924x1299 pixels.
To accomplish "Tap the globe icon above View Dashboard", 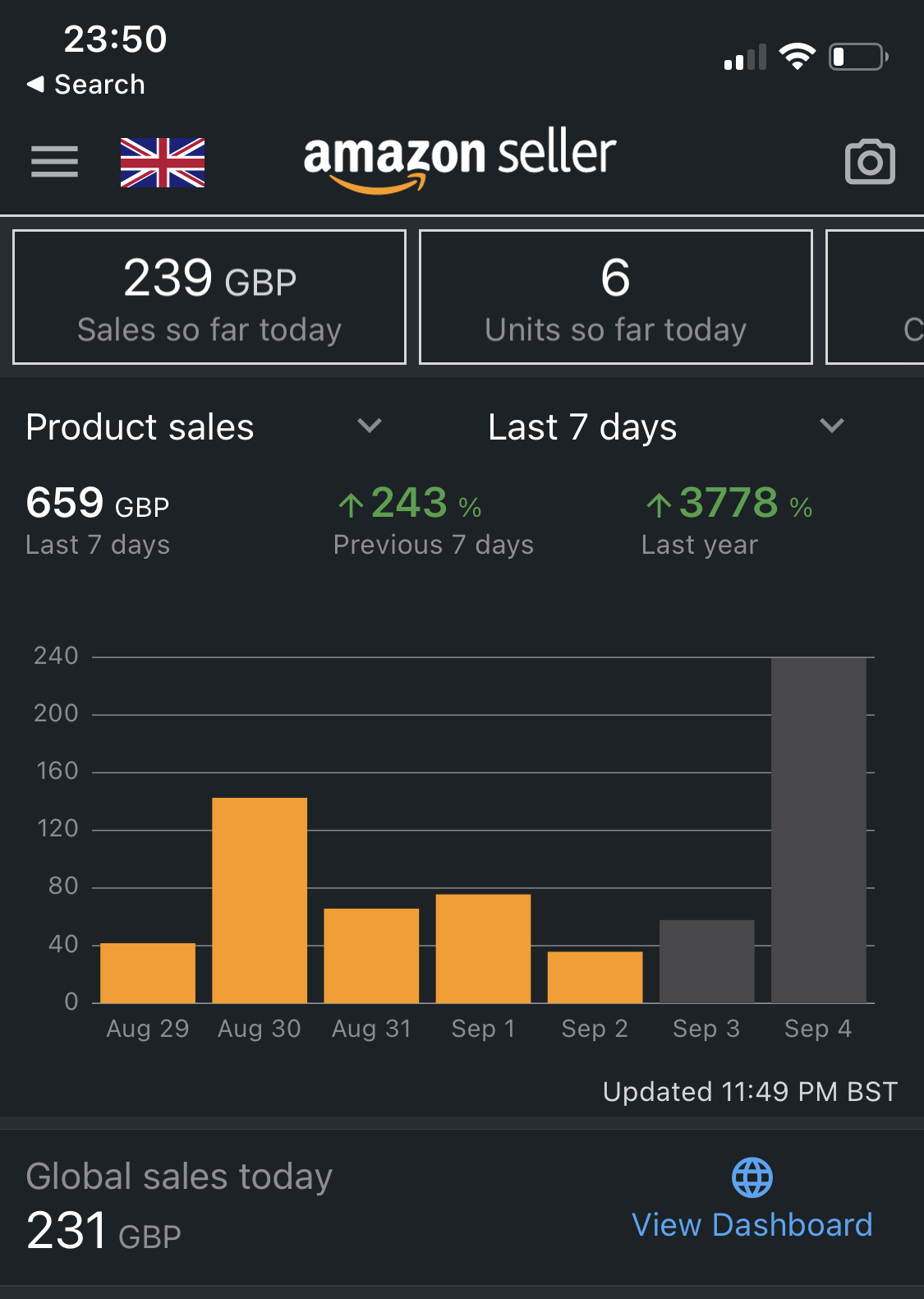I will 752,1177.
